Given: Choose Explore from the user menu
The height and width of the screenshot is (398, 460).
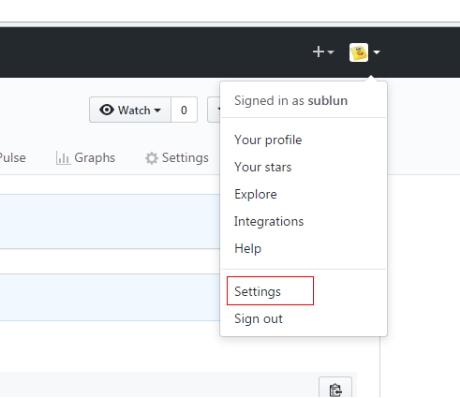Looking at the screenshot, I should 255,194.
